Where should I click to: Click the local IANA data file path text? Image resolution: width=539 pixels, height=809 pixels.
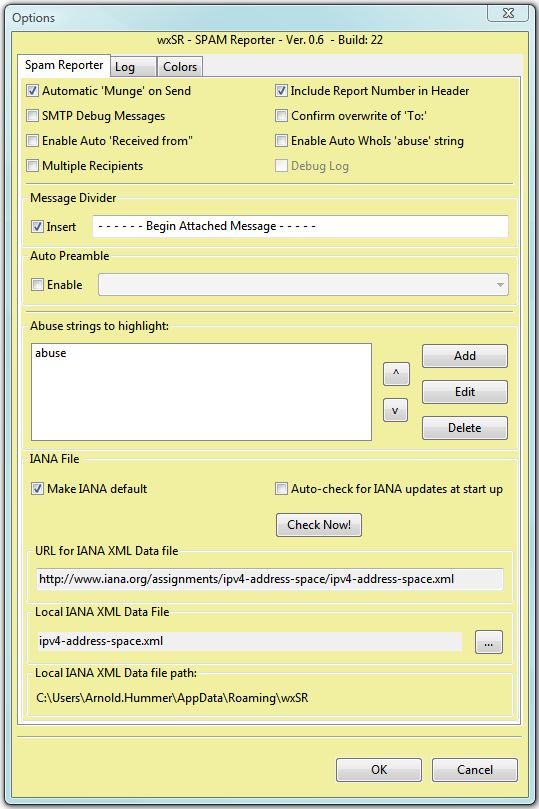click(172, 698)
